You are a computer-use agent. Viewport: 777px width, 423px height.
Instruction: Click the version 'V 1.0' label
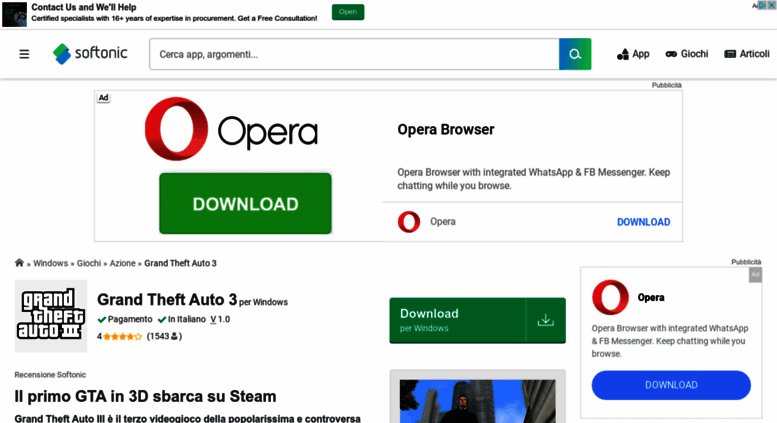tap(221, 319)
